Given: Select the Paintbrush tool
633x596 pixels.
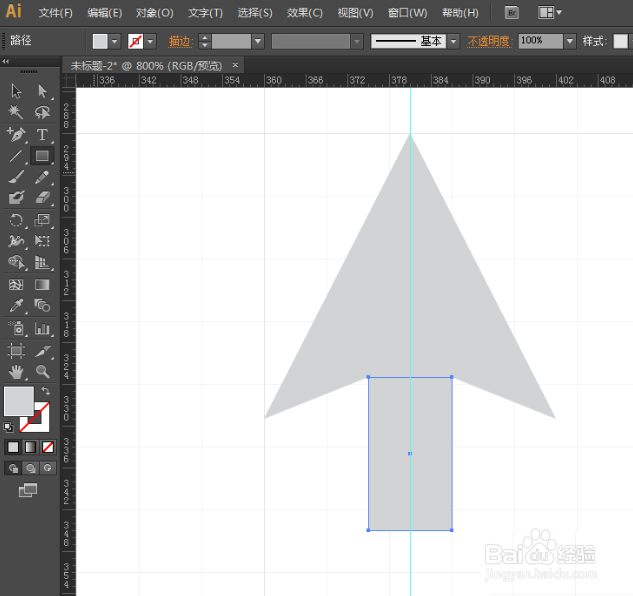Looking at the screenshot, I should (x=16, y=177).
